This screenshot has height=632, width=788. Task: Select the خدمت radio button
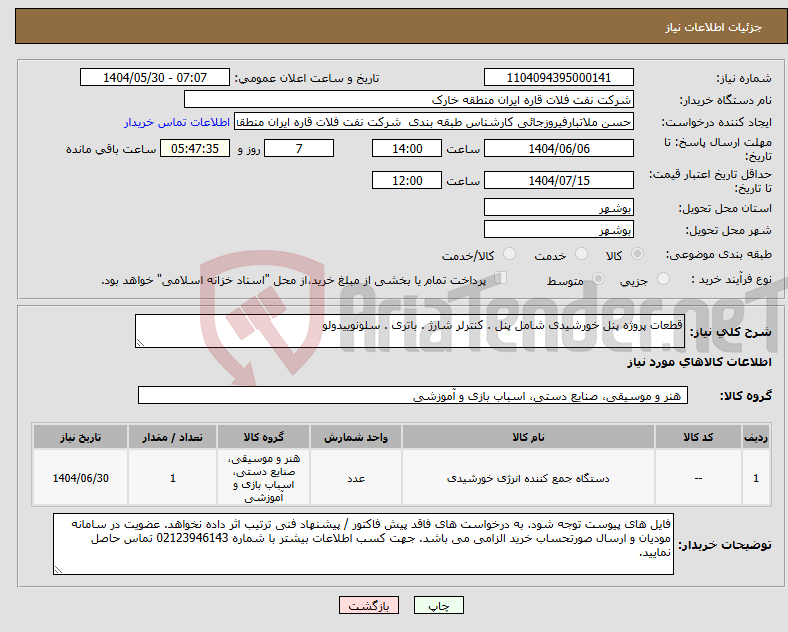[x=581, y=254]
